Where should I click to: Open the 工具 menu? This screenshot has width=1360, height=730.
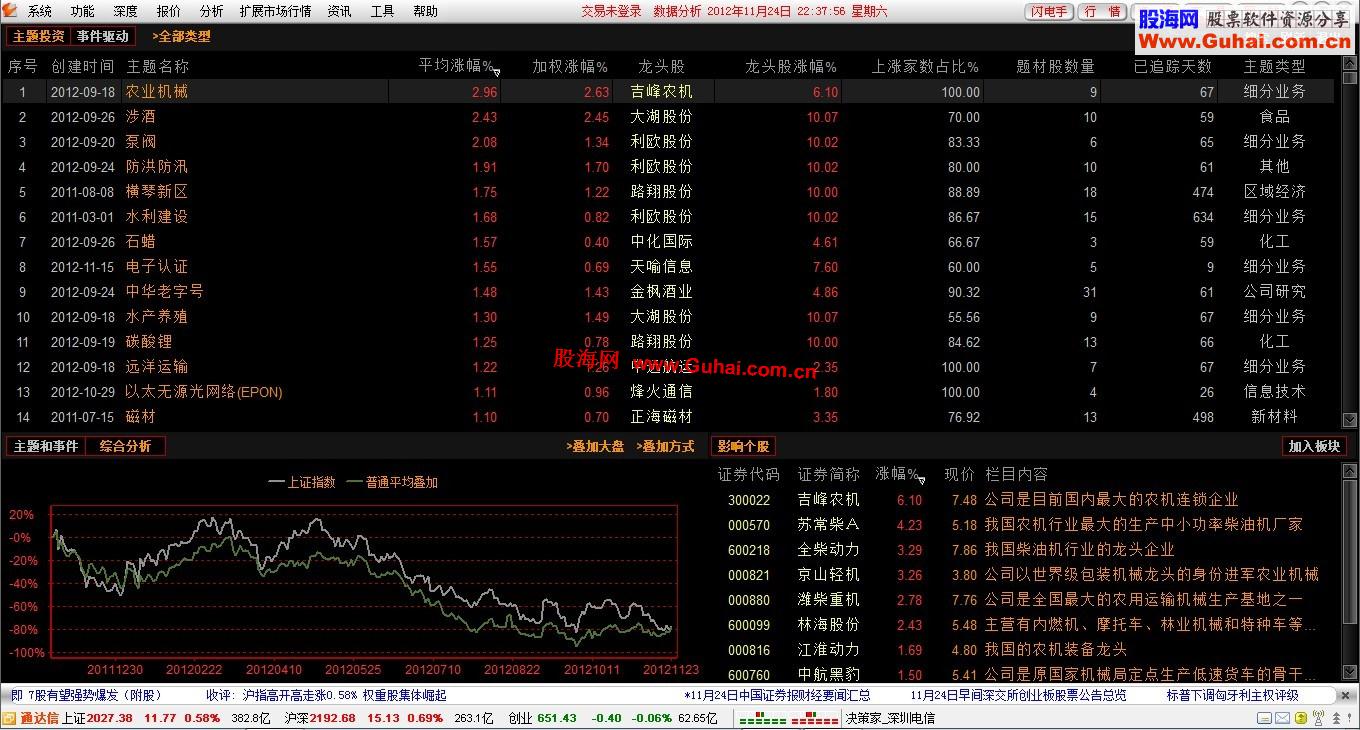pyautogui.click(x=382, y=11)
